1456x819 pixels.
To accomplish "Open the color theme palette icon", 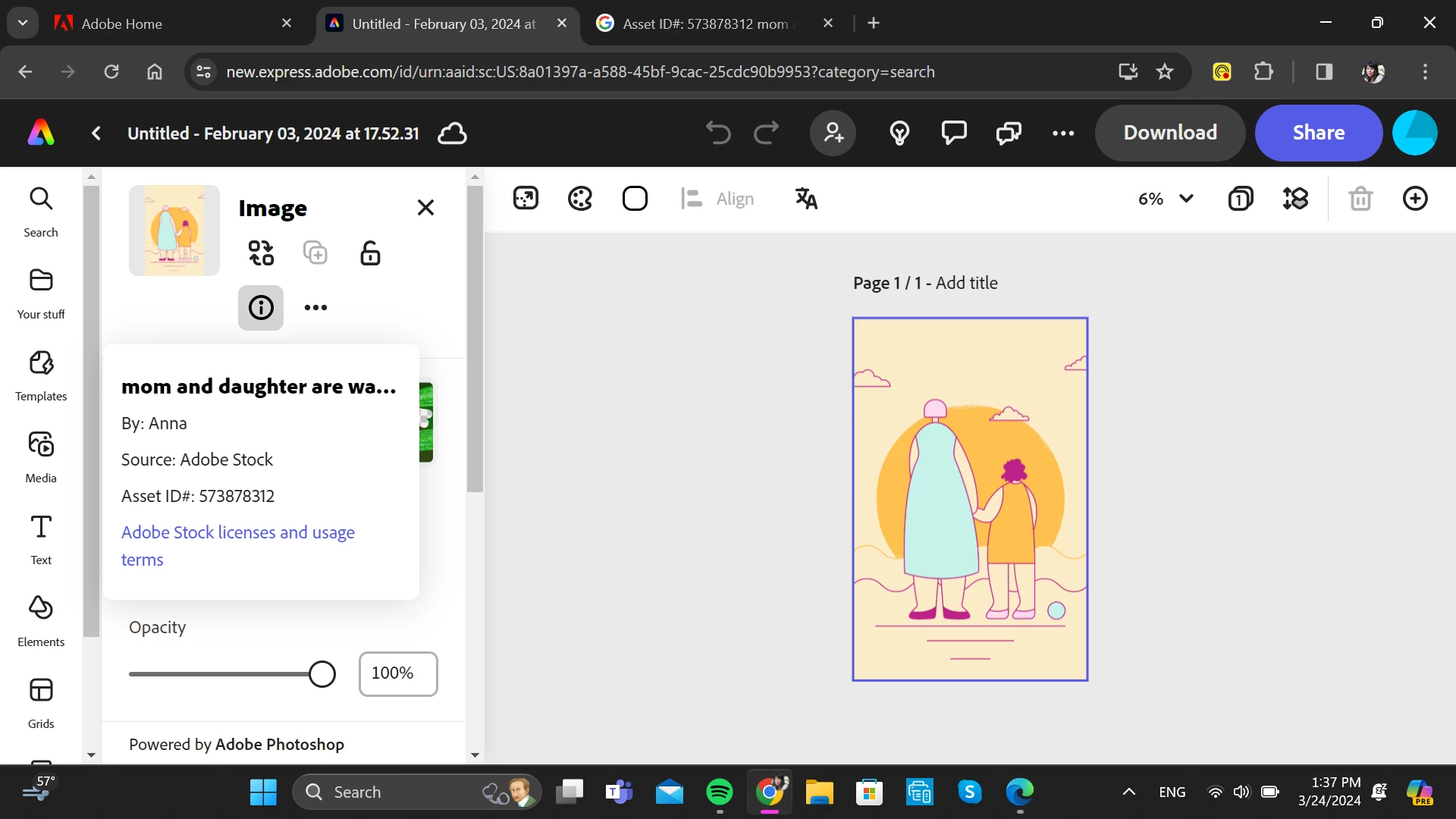I will 580,199.
